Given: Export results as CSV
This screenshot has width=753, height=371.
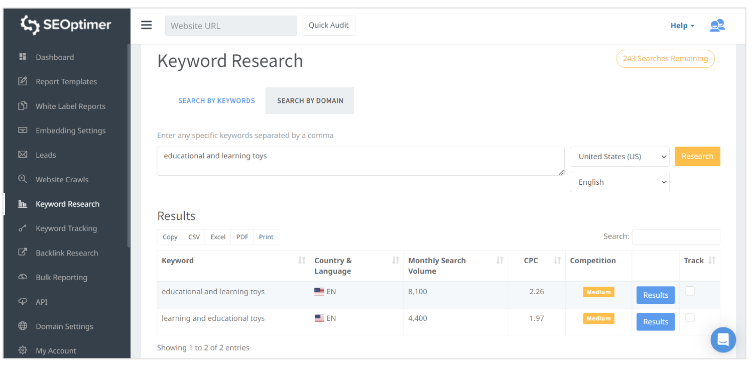Looking at the screenshot, I should (x=194, y=237).
